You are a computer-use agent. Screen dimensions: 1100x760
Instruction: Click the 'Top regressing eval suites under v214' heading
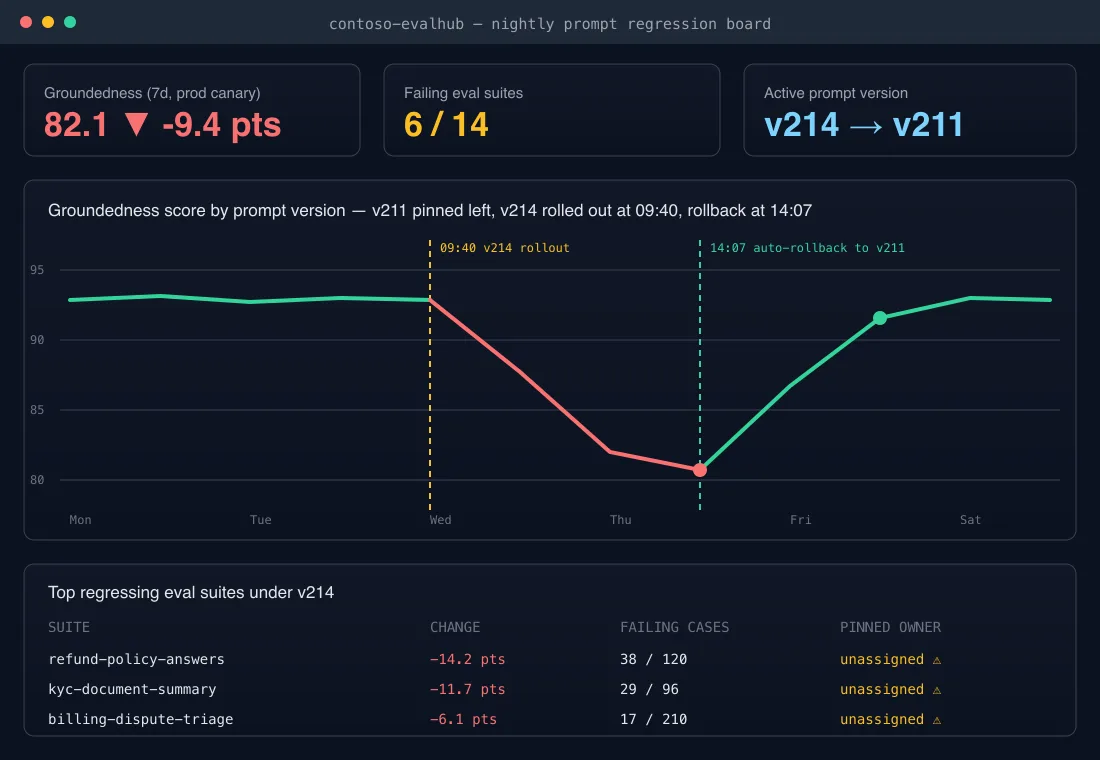click(x=191, y=592)
